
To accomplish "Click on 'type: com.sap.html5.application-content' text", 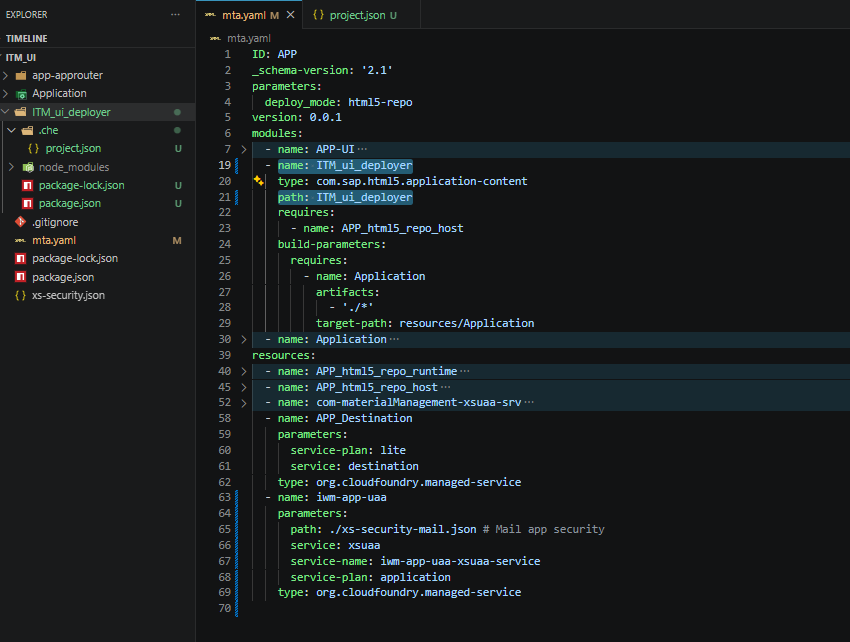I will (402, 181).
